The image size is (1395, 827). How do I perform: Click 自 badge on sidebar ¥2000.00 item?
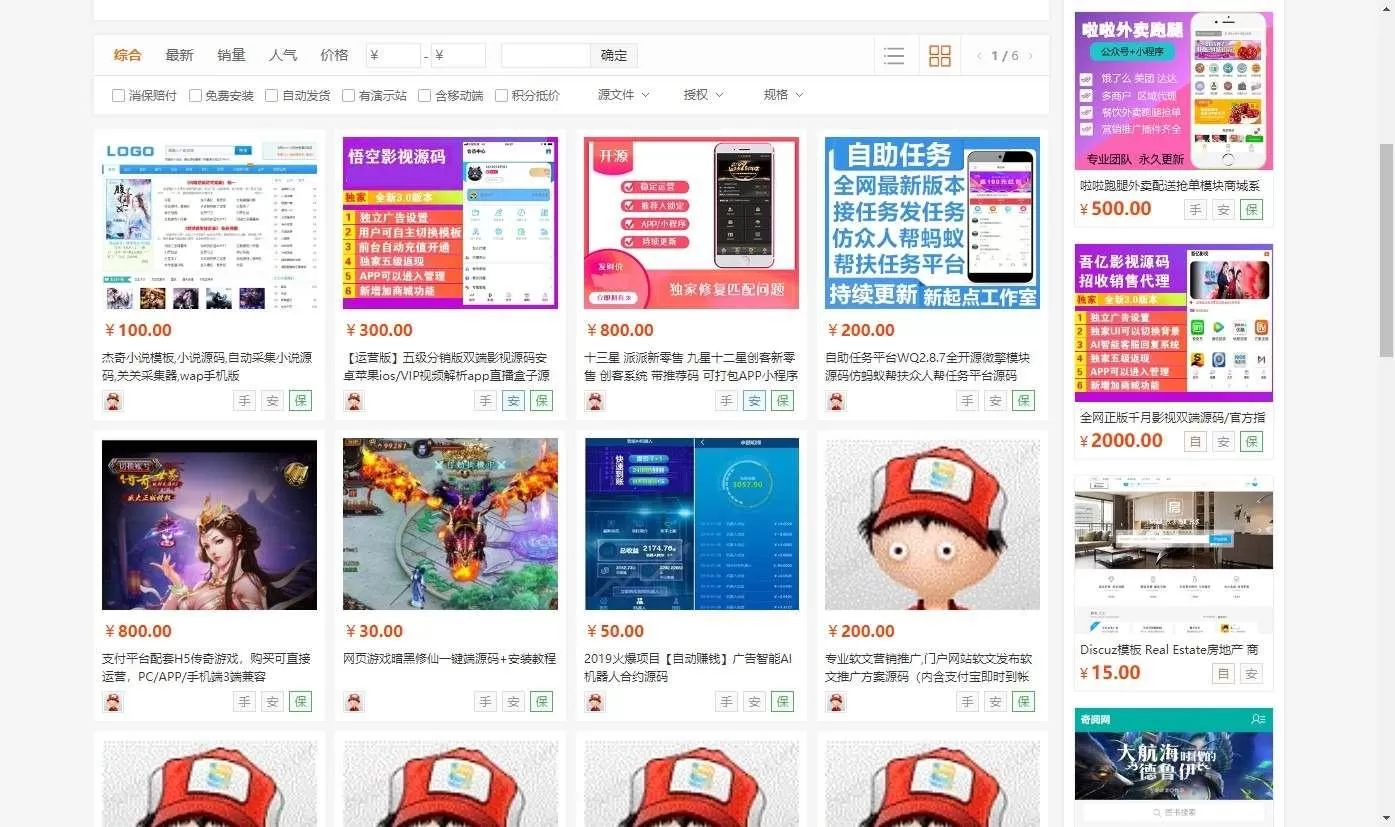pyautogui.click(x=1196, y=441)
